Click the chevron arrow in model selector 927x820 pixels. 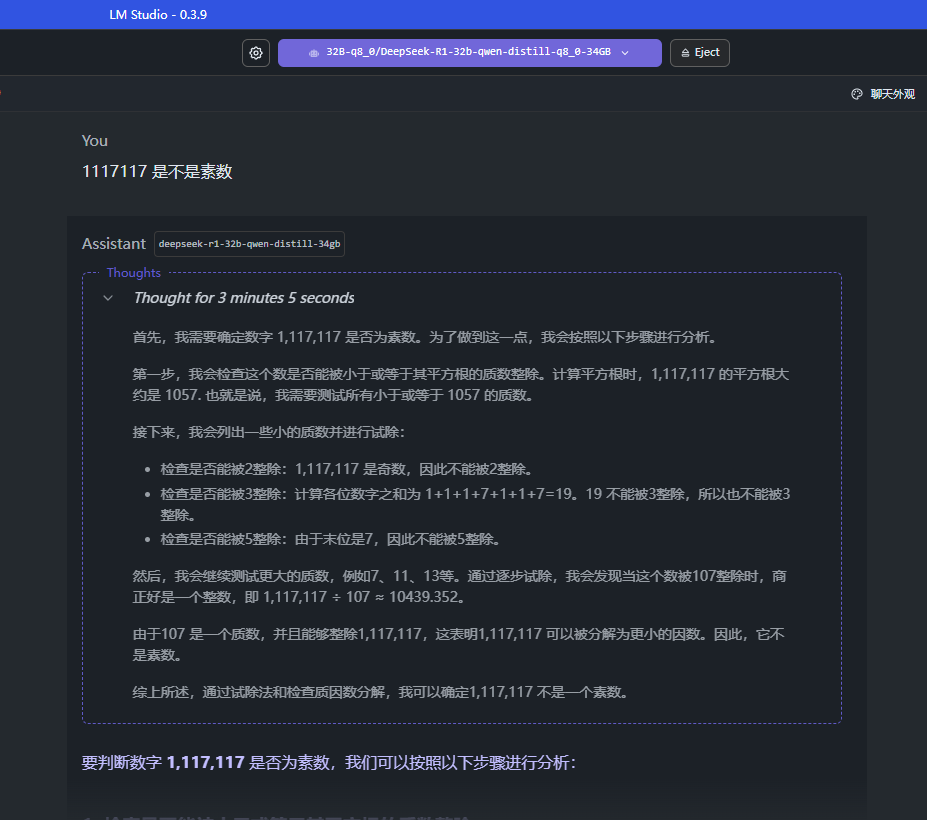[x=625, y=53]
